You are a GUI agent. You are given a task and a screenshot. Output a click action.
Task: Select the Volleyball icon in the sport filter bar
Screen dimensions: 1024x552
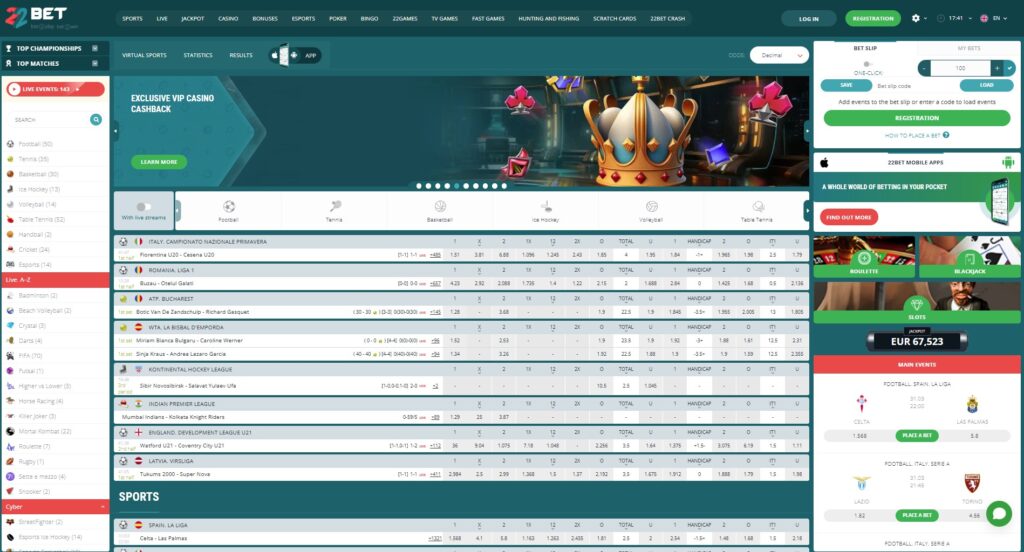[651, 206]
